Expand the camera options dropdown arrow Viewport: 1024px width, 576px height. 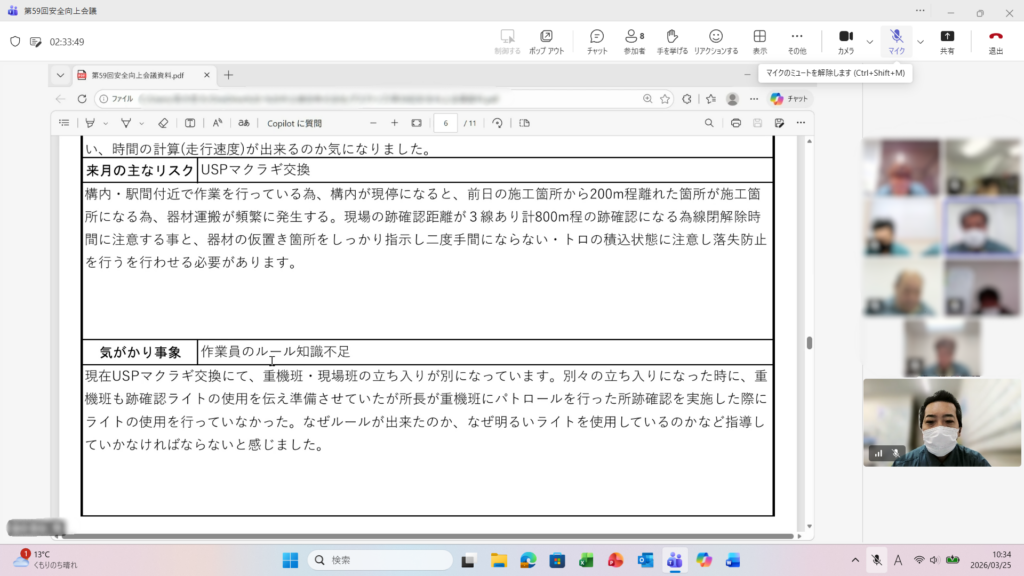click(x=869, y=42)
